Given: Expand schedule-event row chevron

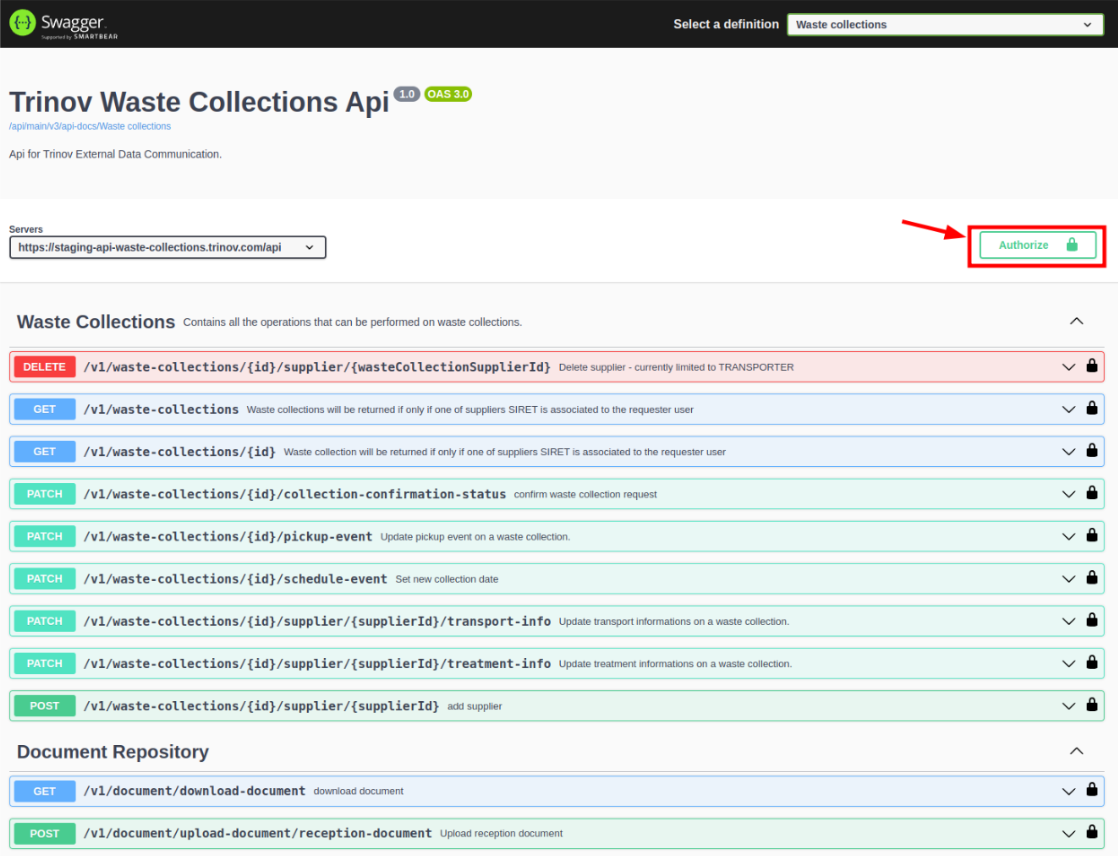Looking at the screenshot, I should (x=1068, y=579).
